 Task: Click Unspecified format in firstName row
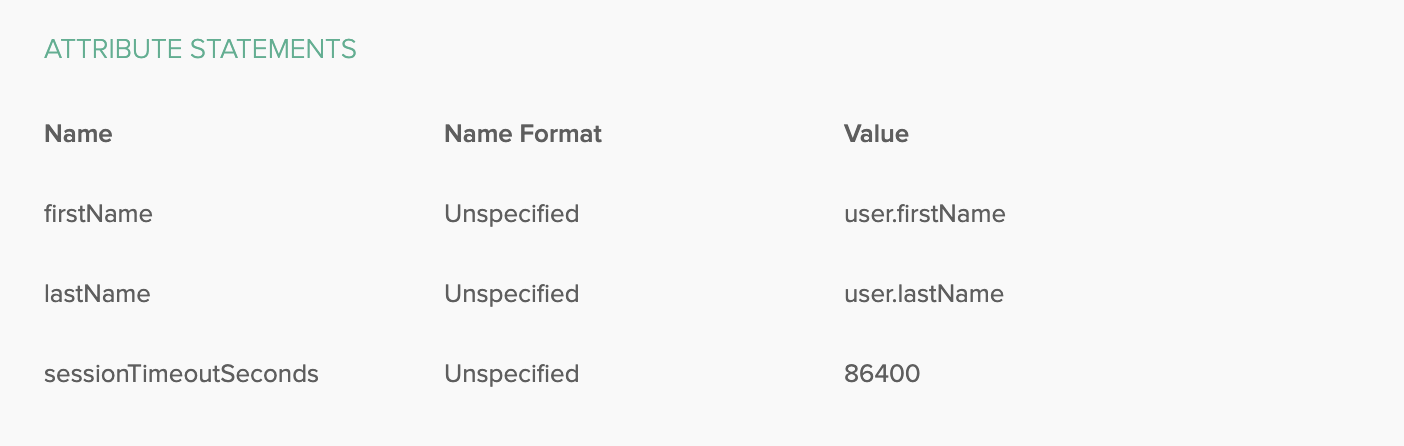pos(511,214)
